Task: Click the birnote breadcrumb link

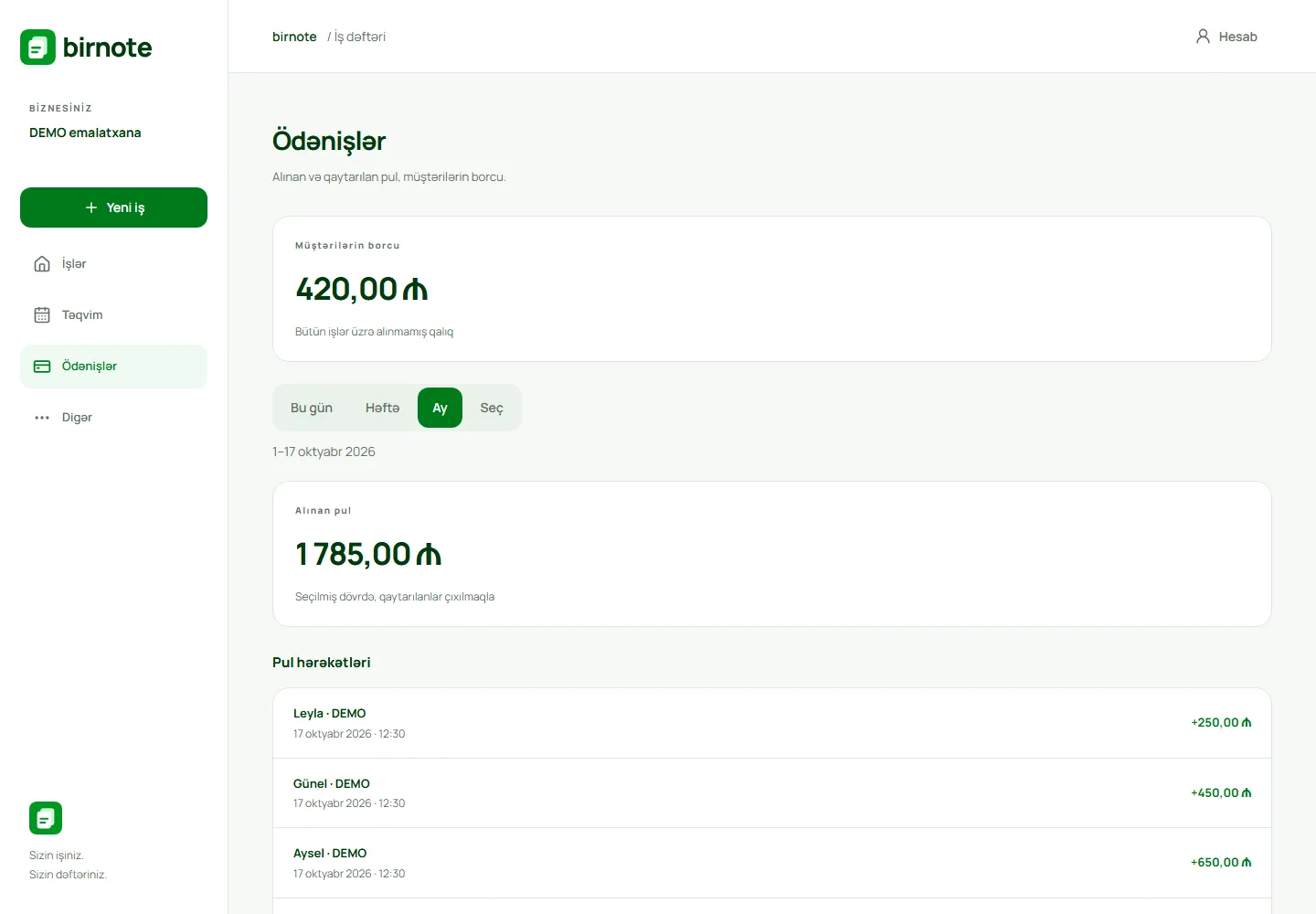Action: coord(294,37)
